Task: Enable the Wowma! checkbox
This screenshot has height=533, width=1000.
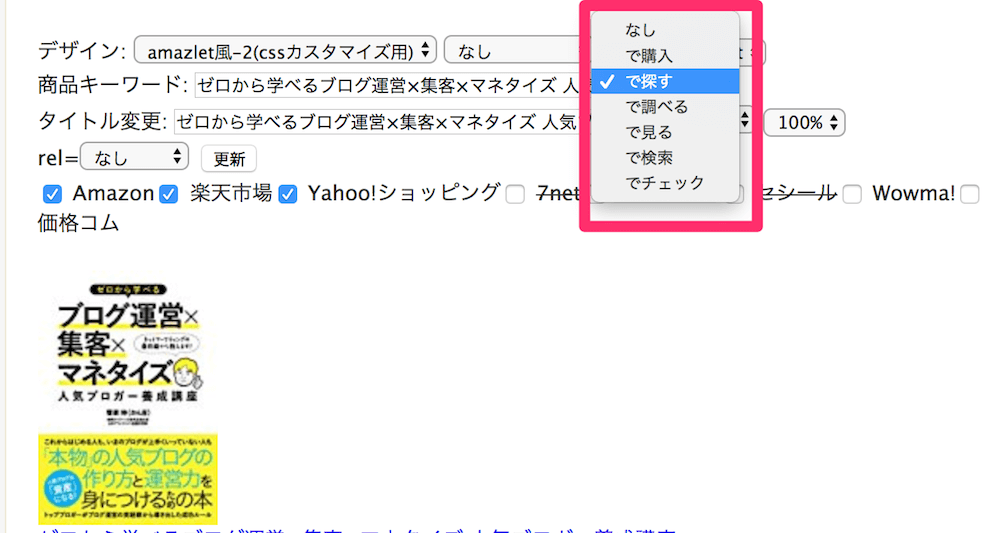Action: [x=852, y=194]
